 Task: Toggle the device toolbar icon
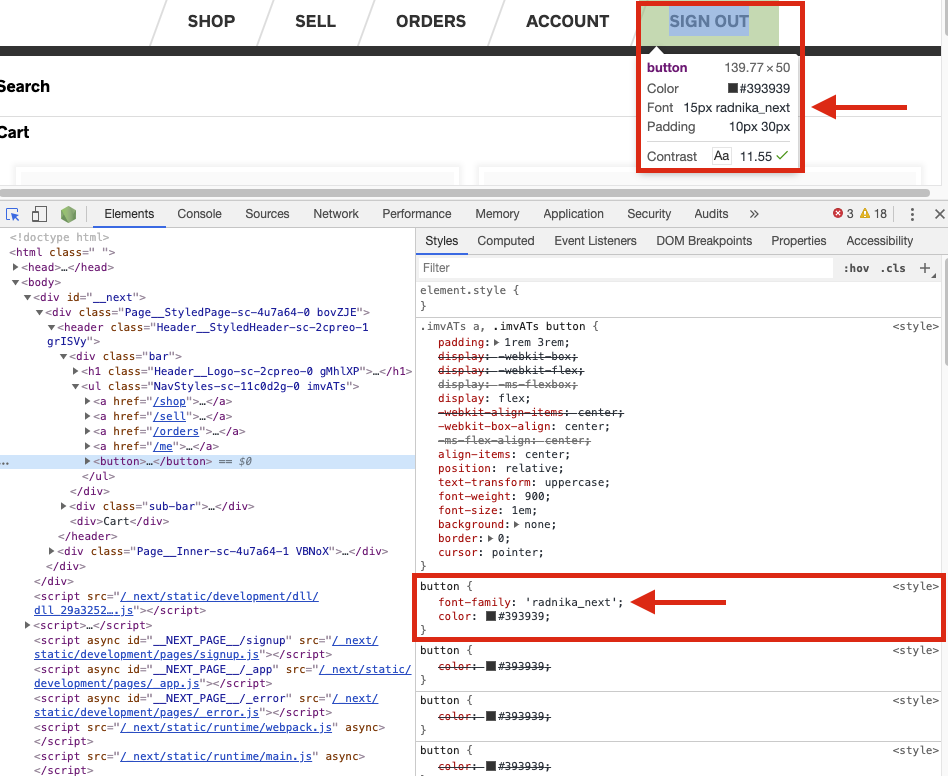click(39, 214)
